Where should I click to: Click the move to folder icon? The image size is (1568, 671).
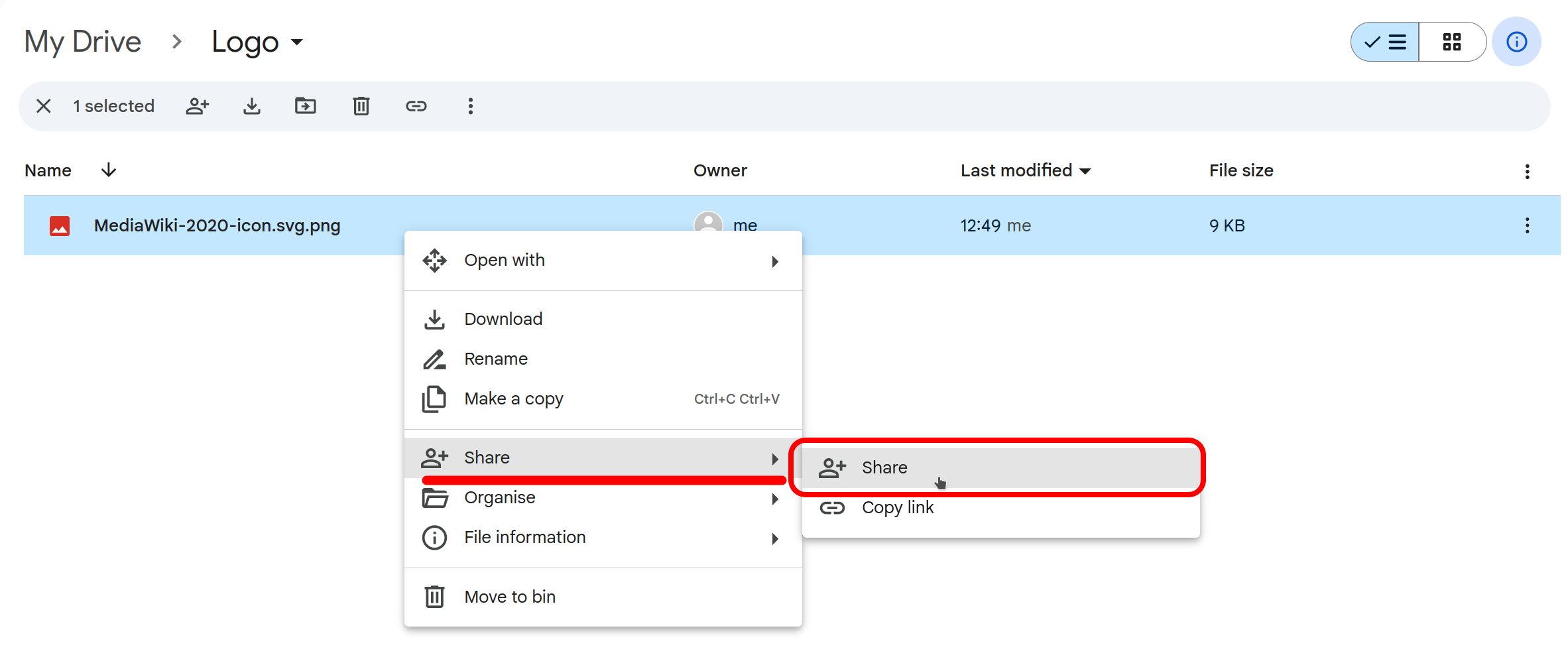(306, 106)
